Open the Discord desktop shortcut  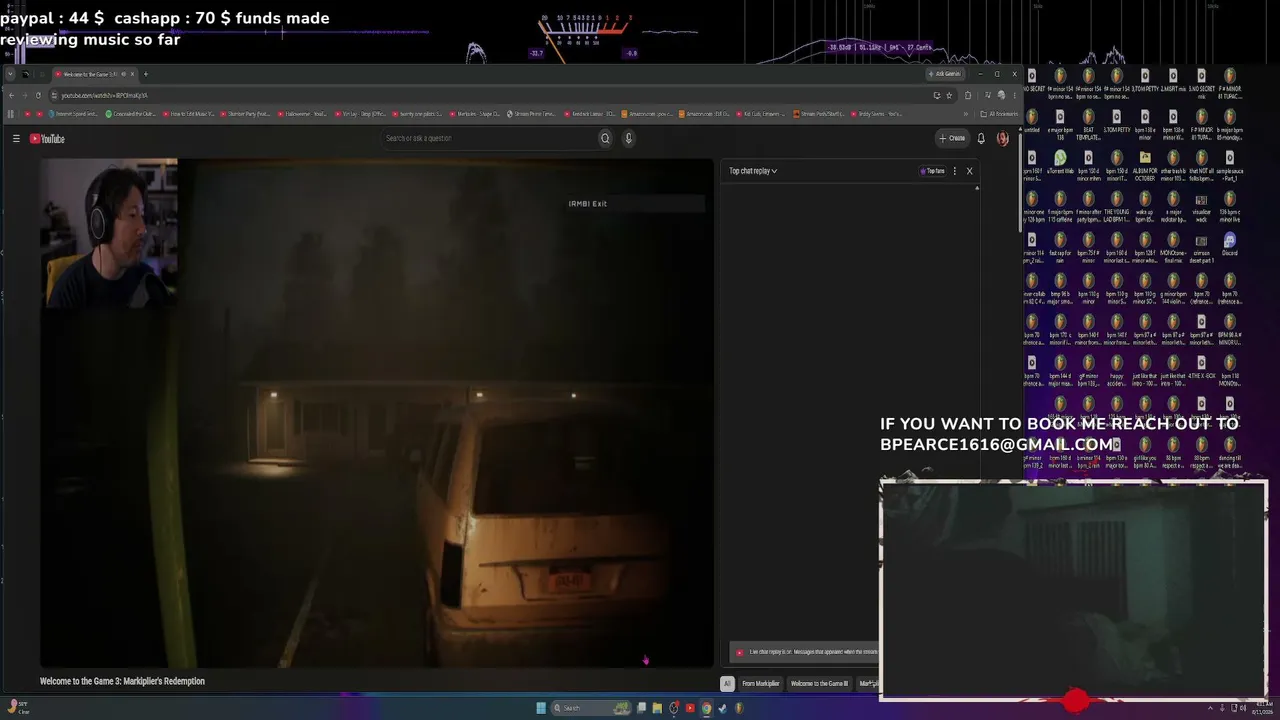tap(1229, 245)
